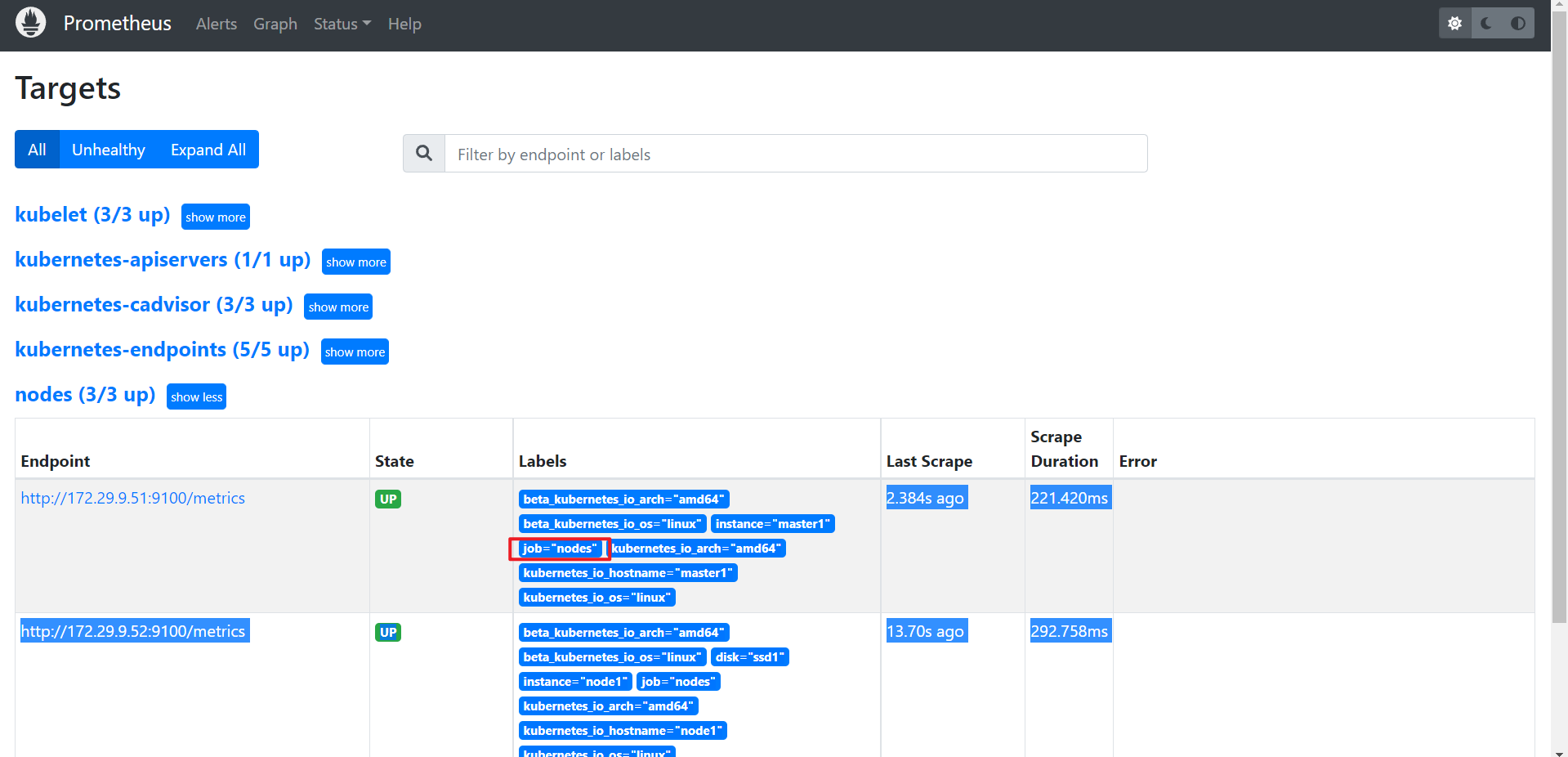
Task: Click label job="nodes" in master1 row
Action: [560, 548]
